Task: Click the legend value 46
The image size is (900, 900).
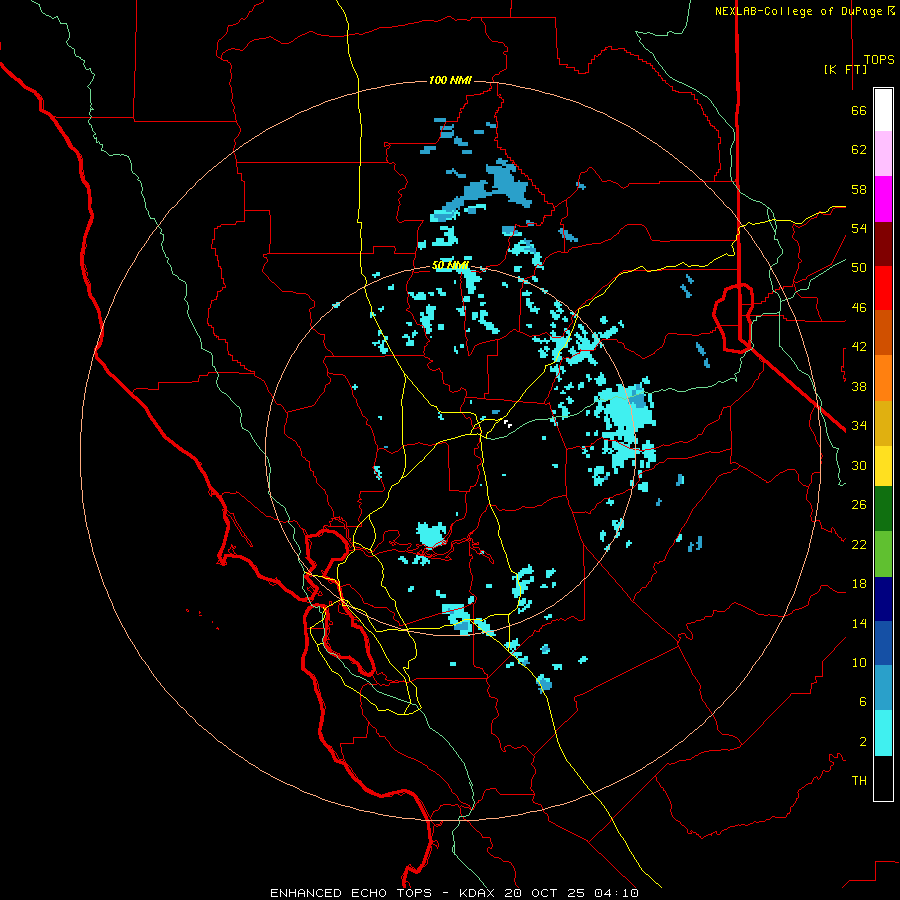Action: coord(859,308)
